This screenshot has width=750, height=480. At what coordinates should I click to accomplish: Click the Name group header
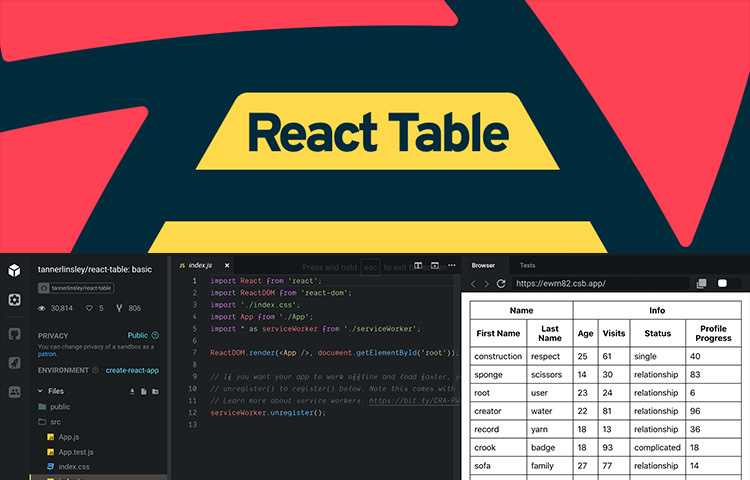click(521, 310)
